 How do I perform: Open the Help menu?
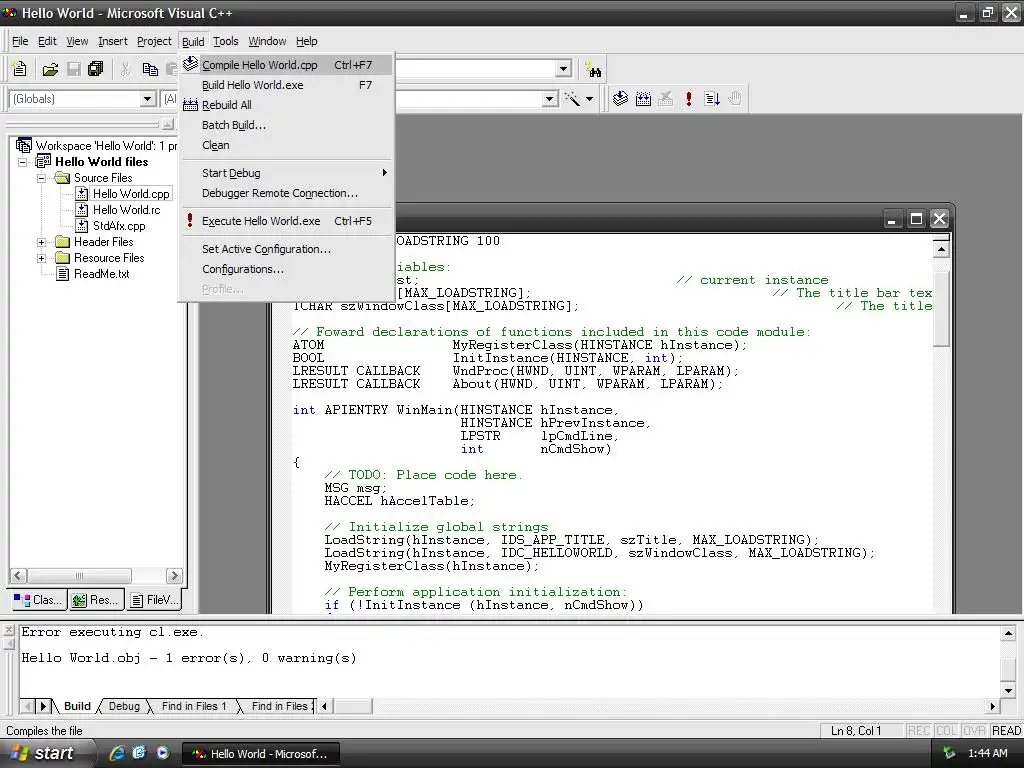click(306, 41)
